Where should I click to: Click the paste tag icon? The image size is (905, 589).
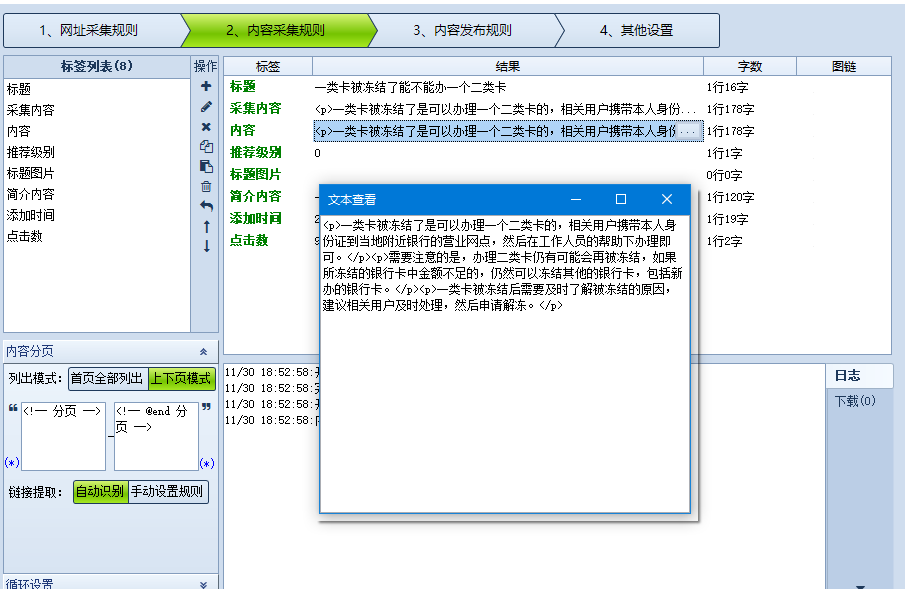[x=206, y=166]
